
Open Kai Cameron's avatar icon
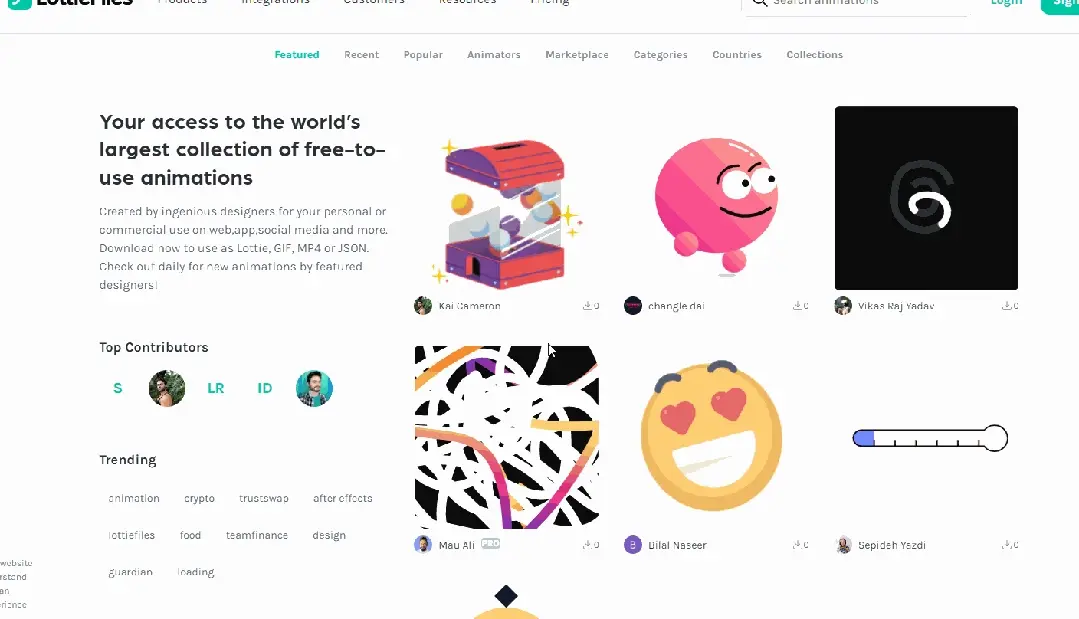click(x=423, y=305)
